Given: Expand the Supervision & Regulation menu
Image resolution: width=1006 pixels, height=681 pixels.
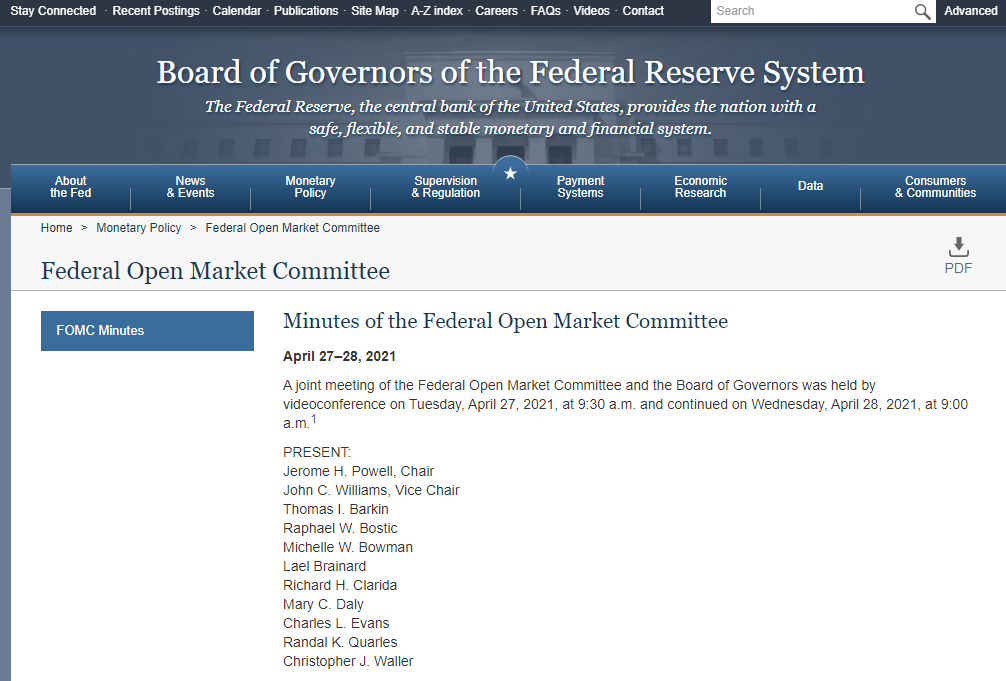Looking at the screenshot, I should click(x=446, y=187).
